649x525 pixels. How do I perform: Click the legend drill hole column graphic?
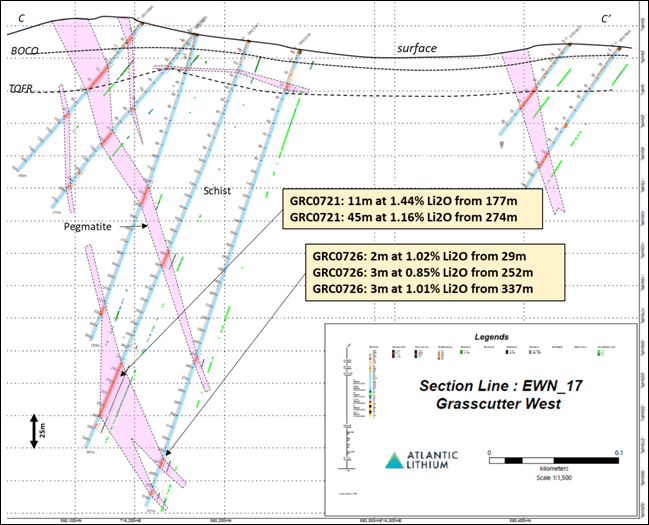[348, 408]
